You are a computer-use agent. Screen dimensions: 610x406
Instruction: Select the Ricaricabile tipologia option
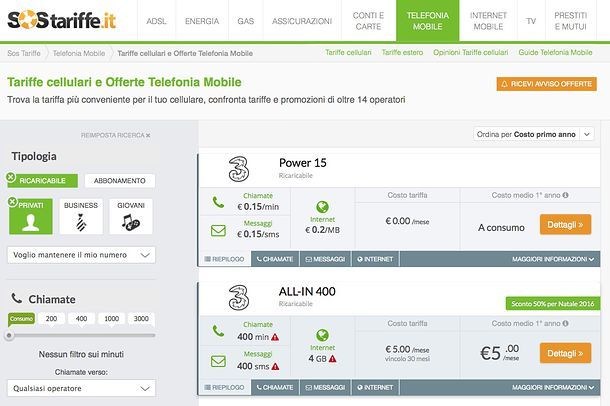point(42,181)
